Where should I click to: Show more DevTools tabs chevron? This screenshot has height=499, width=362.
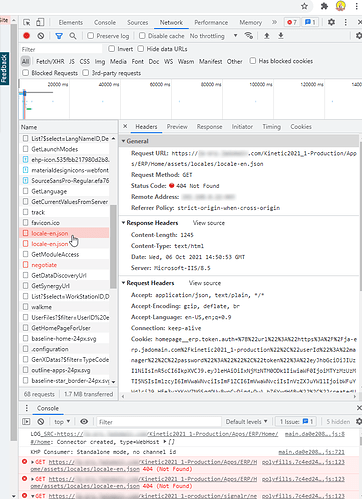point(274,22)
